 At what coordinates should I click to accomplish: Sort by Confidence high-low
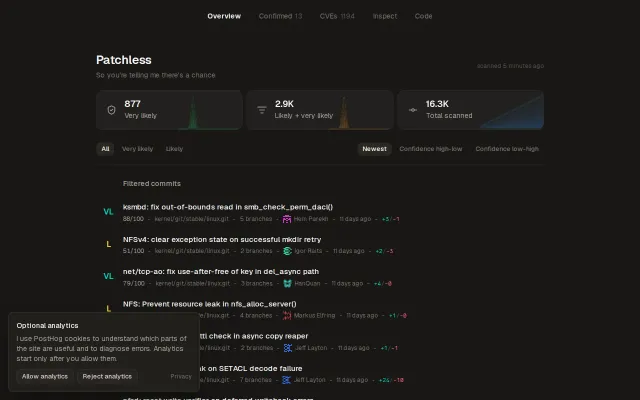pos(431,149)
